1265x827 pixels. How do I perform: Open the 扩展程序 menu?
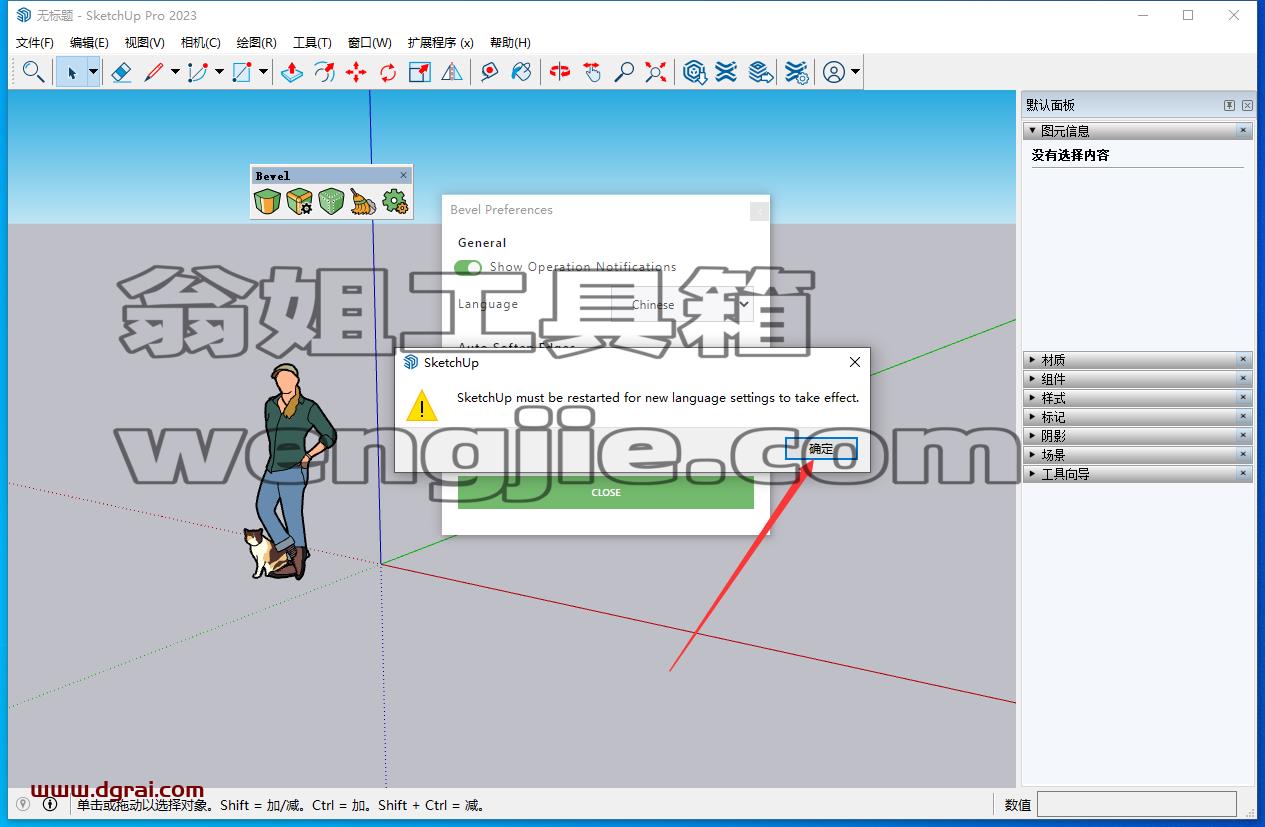[x=441, y=42]
